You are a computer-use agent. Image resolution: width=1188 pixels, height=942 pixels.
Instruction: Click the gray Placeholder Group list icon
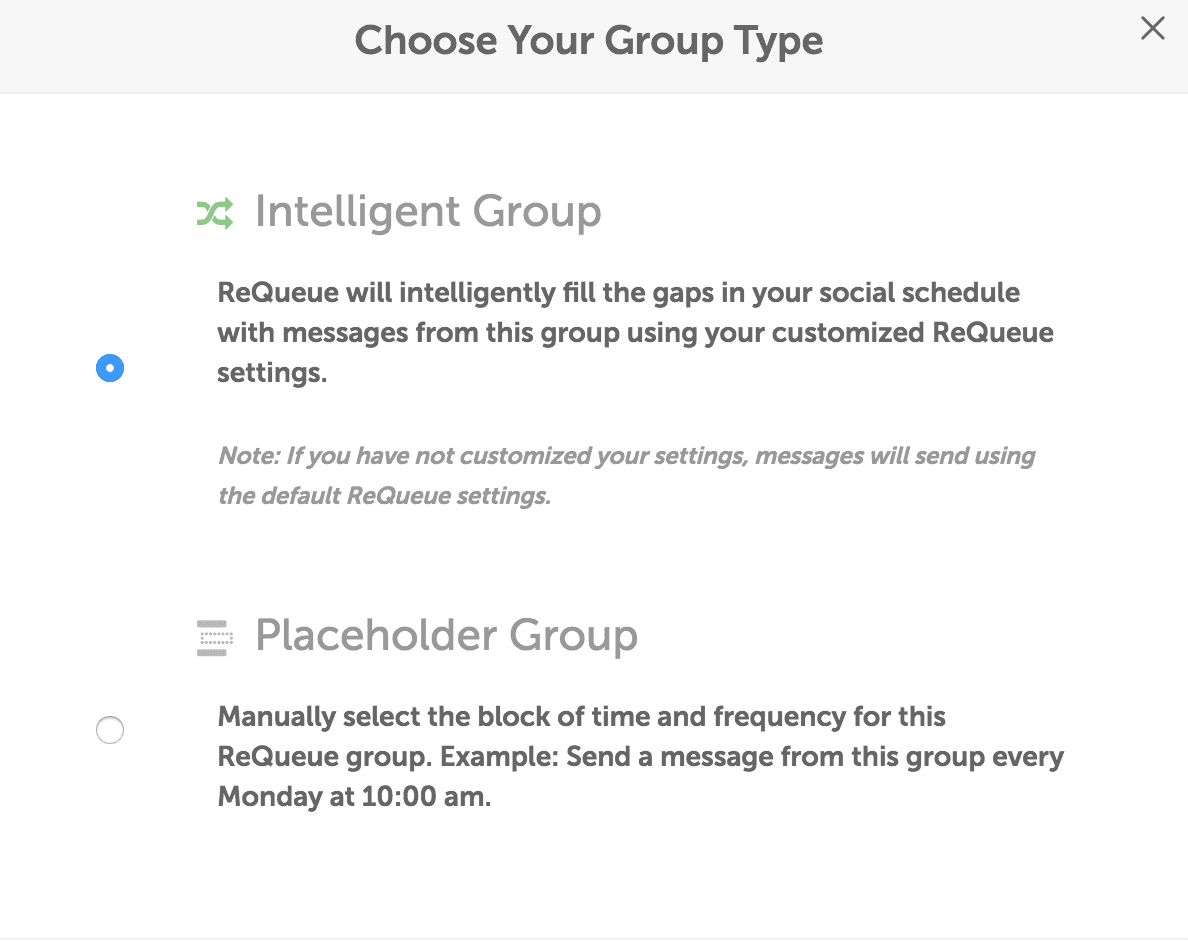pos(215,638)
